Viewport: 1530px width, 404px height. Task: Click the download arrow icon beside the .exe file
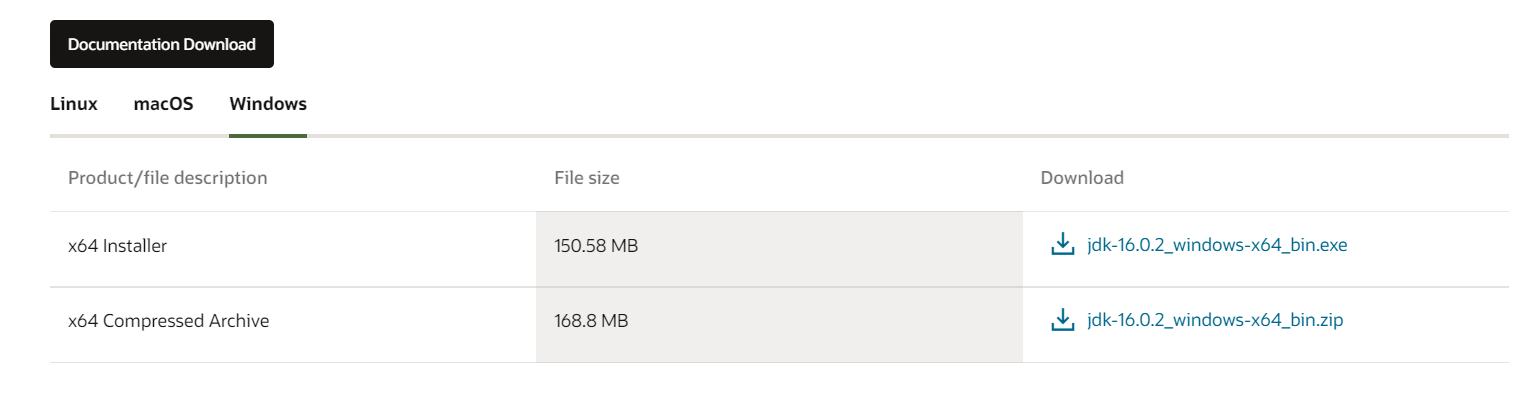1062,244
